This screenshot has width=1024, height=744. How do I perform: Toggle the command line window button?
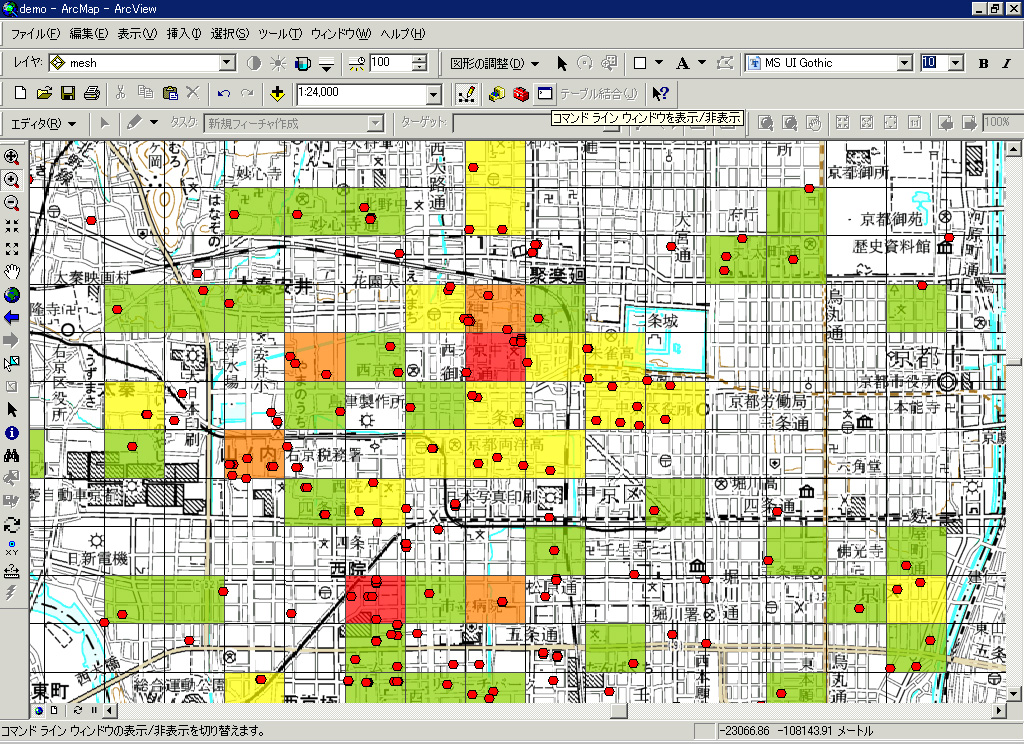(x=545, y=93)
